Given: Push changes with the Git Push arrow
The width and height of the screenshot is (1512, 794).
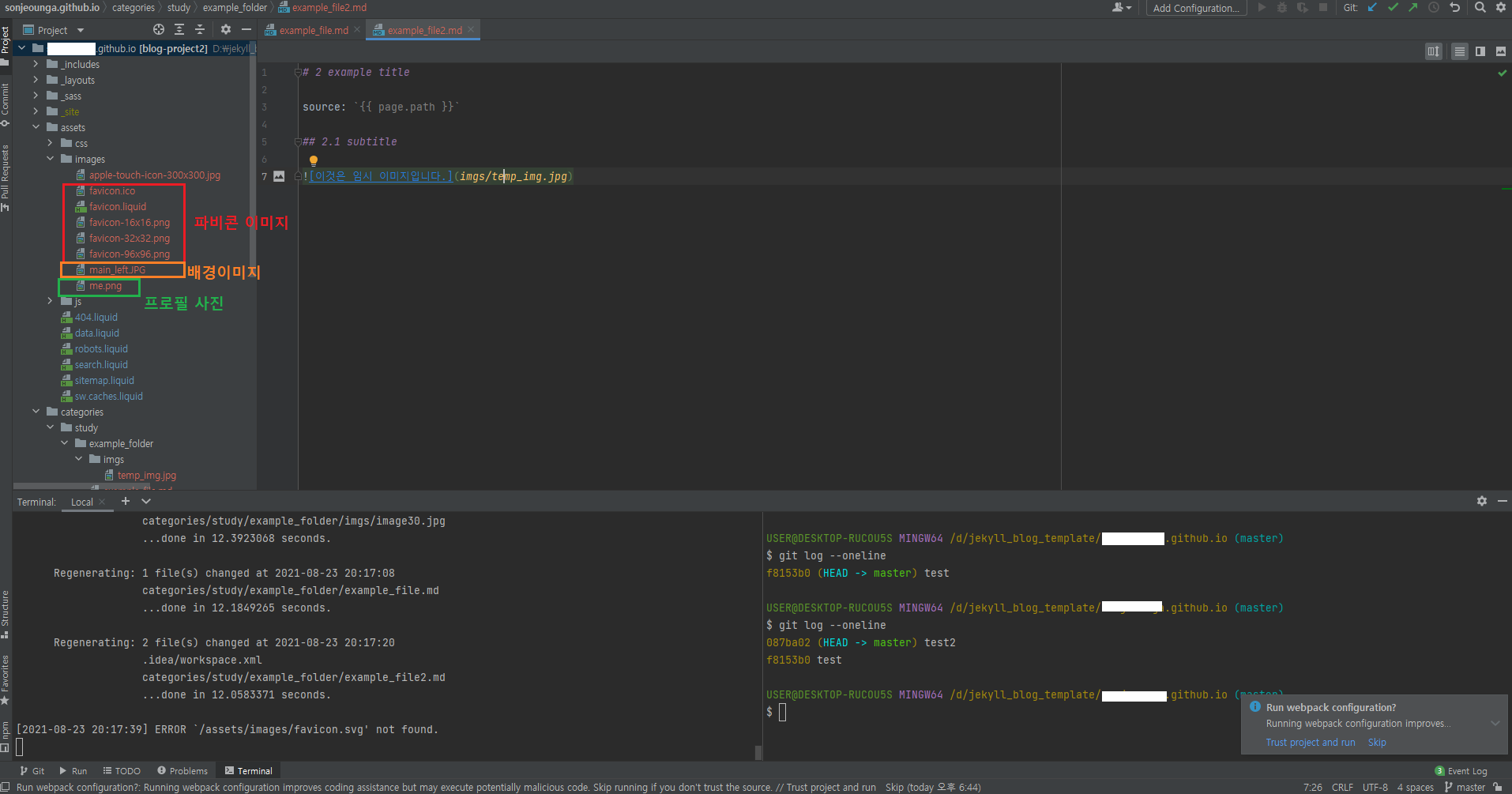Looking at the screenshot, I should (x=1413, y=8).
